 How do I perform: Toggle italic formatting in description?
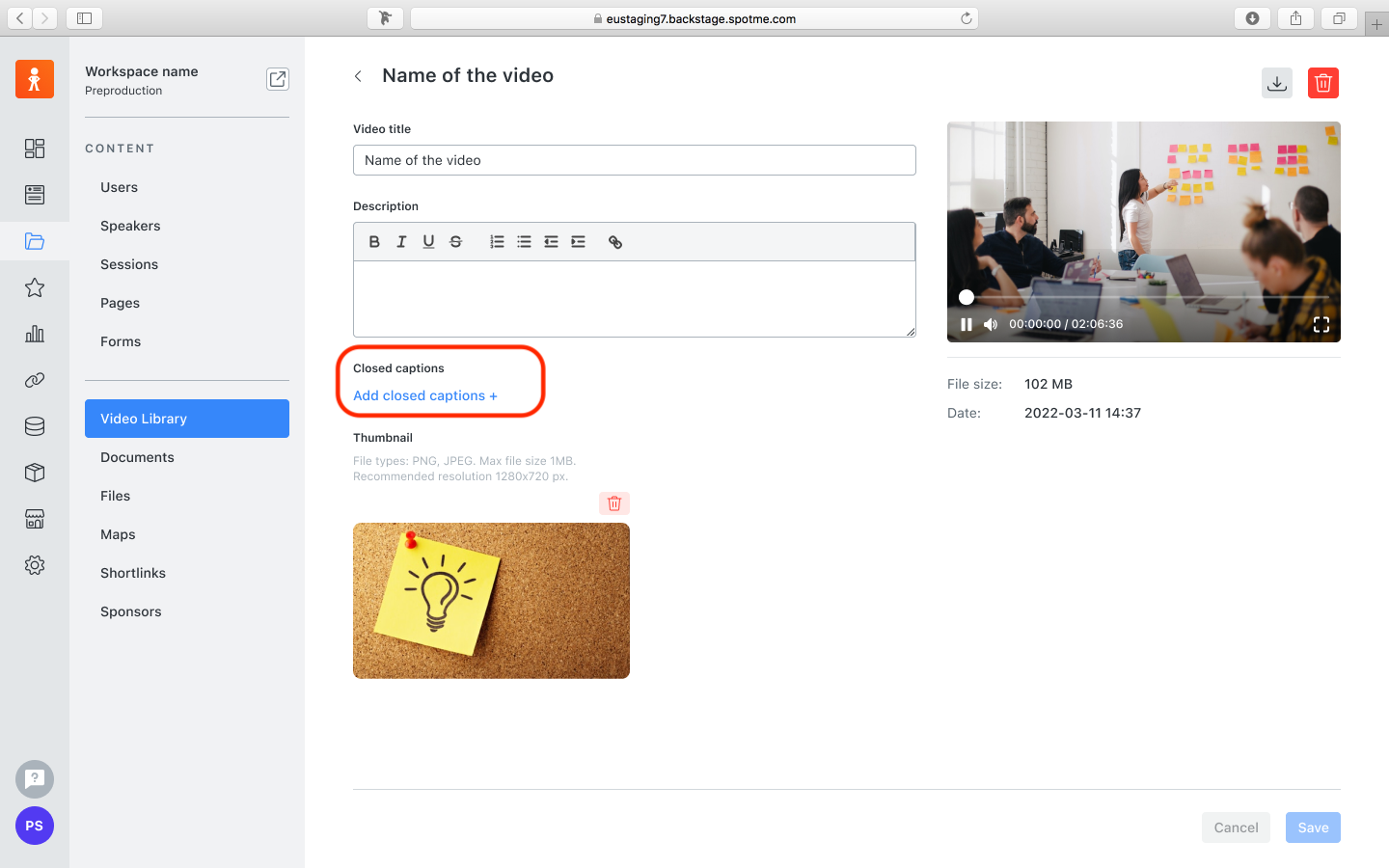pyautogui.click(x=401, y=242)
